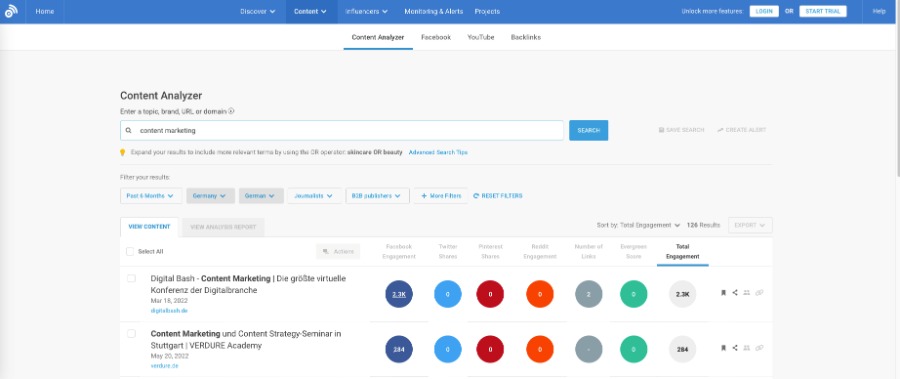
Task: Click Facebook engagement bubble 2.3K
Action: click(399, 294)
